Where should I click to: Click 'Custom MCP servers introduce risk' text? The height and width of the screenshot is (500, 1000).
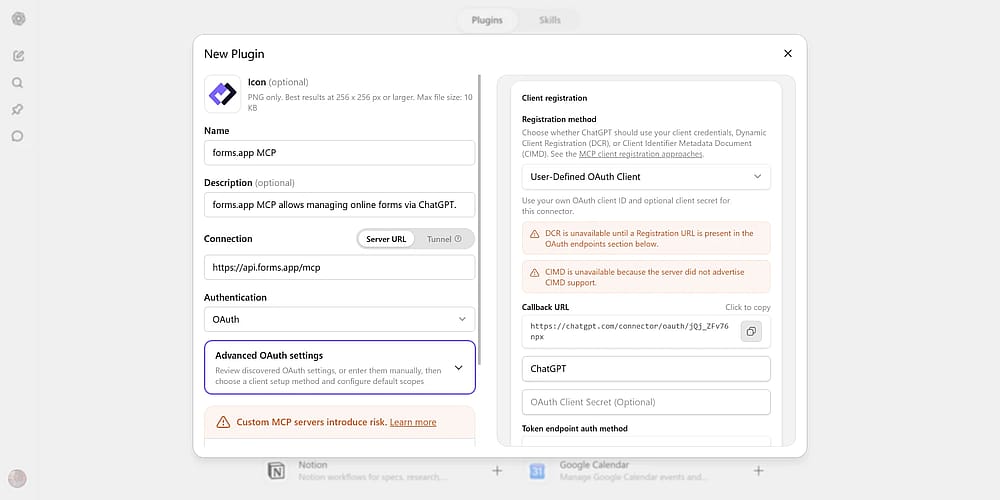(312, 422)
